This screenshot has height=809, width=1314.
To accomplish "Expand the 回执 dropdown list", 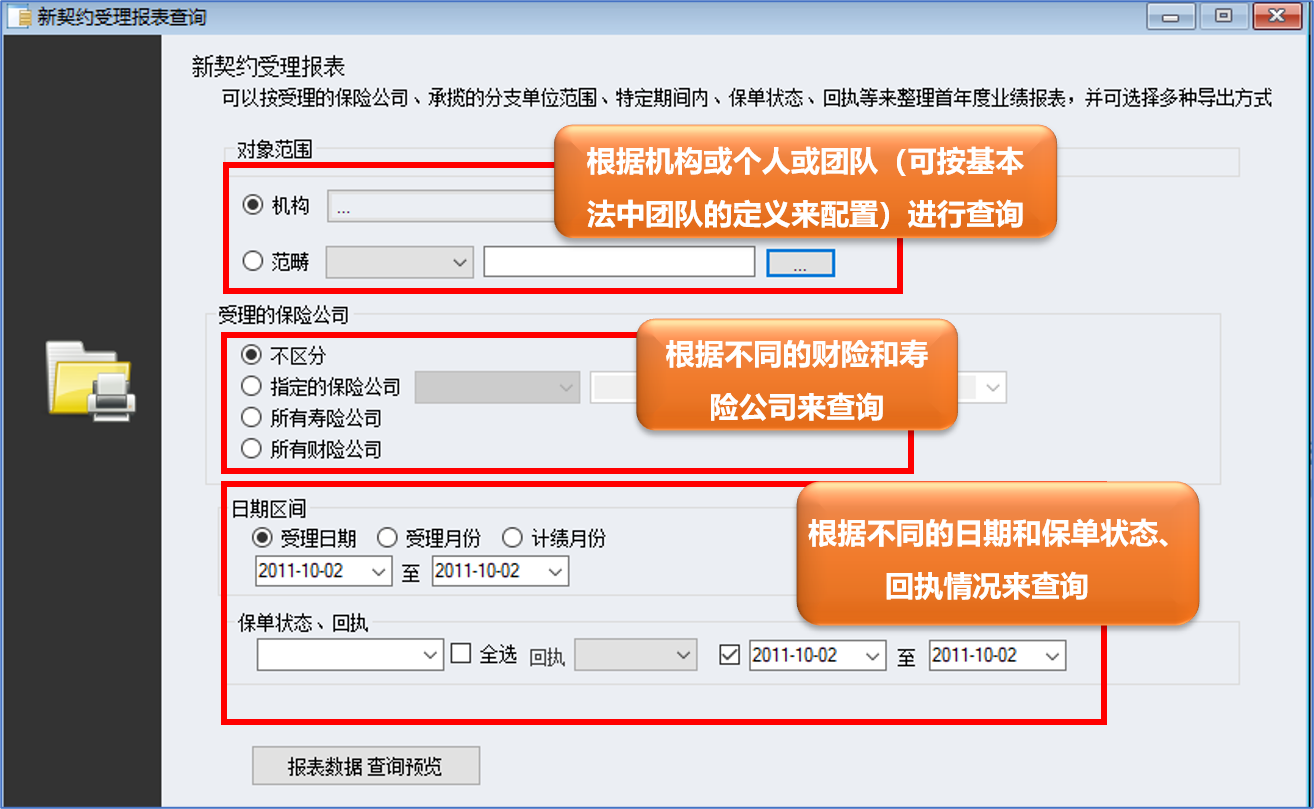I will [636, 655].
